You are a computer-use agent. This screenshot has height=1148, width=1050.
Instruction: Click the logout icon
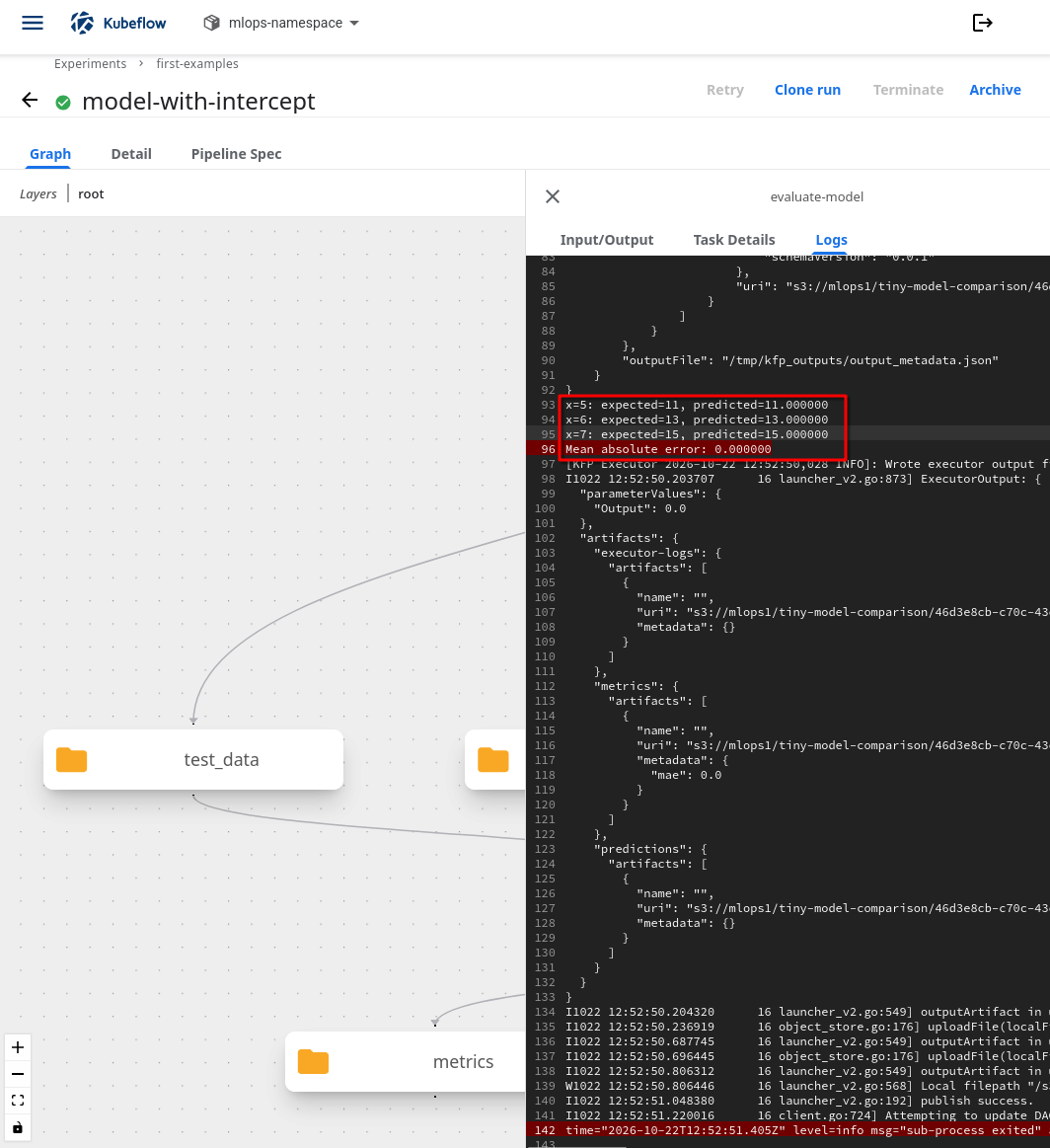tap(982, 23)
